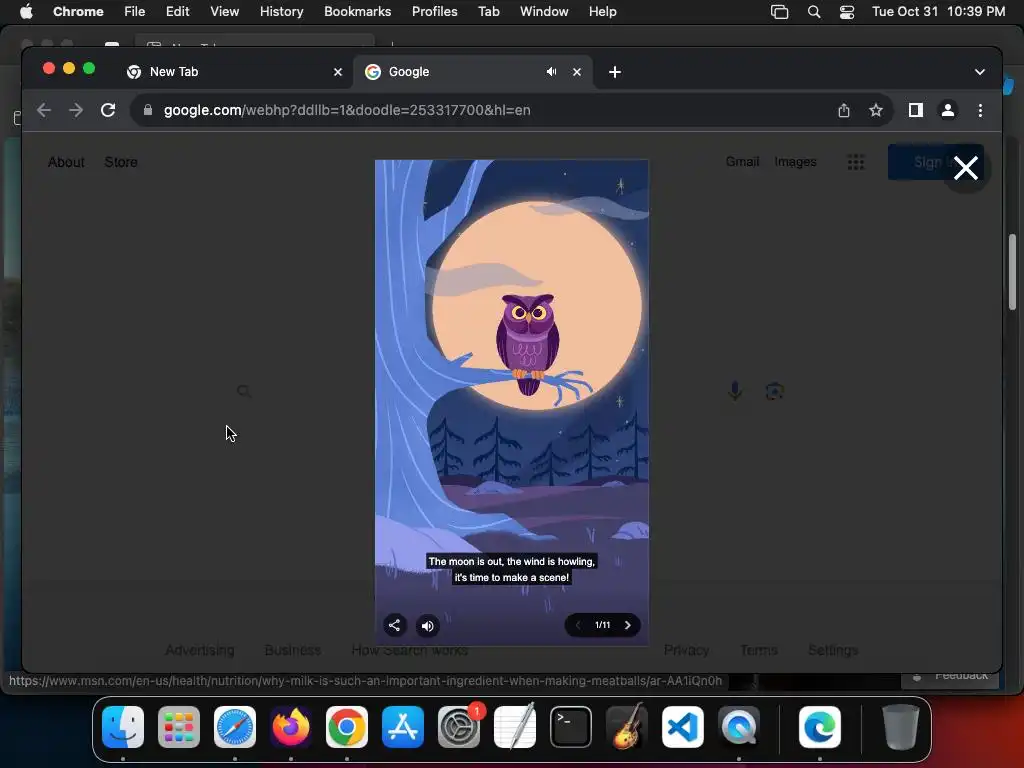Open the Apple menu
The width and height of the screenshot is (1024, 768).
pyautogui.click(x=26, y=12)
